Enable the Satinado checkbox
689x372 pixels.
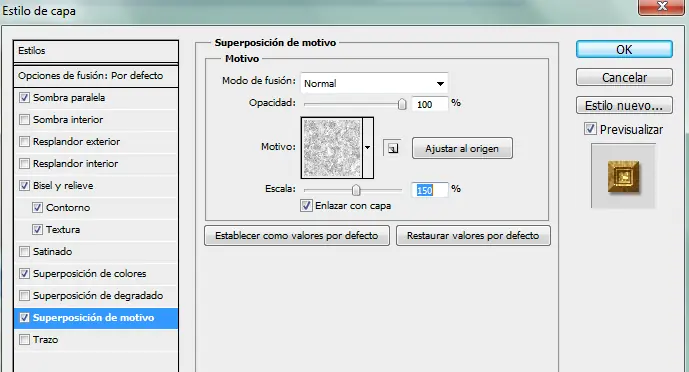tap(25, 251)
